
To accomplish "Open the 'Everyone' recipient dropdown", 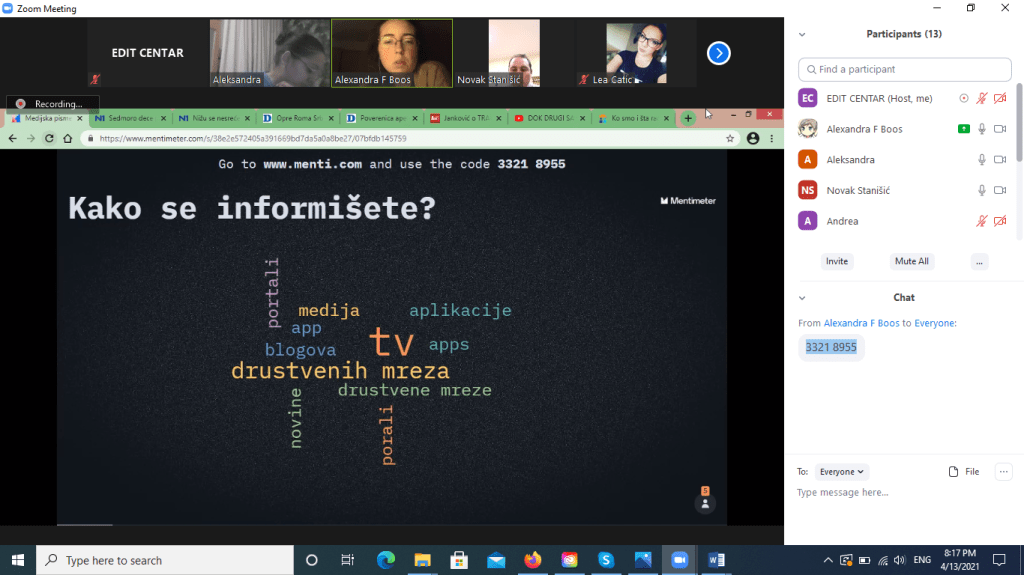I will click(842, 472).
